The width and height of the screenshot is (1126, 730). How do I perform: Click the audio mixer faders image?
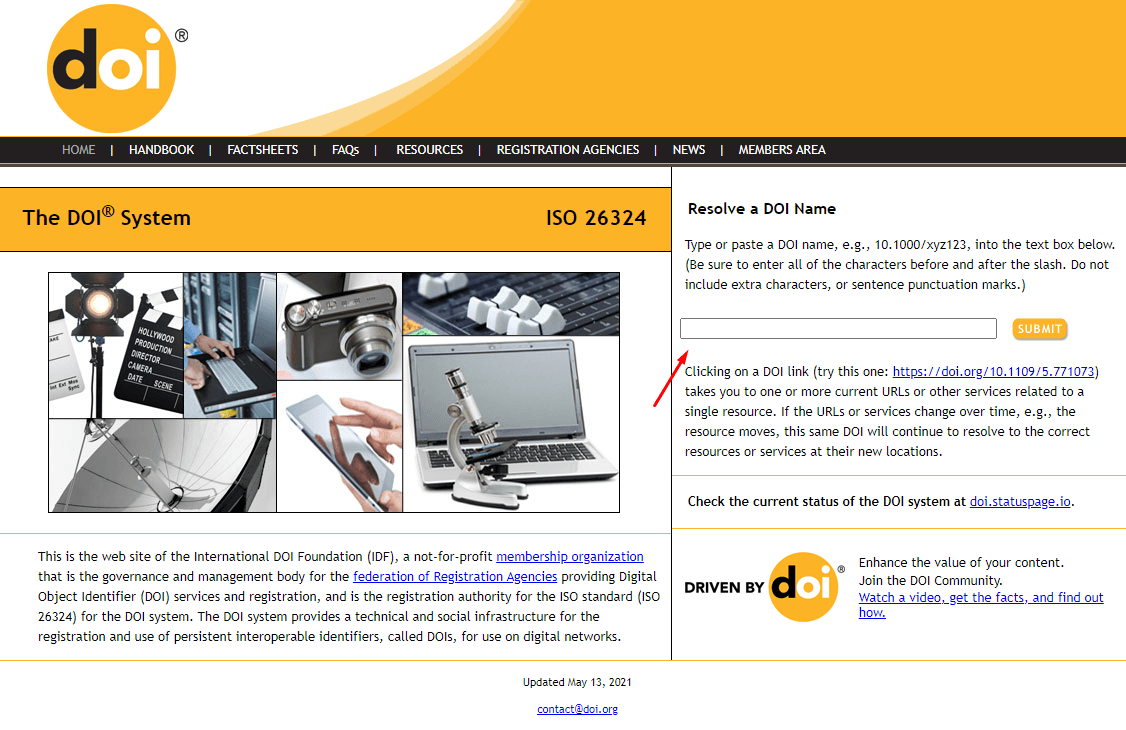pyautogui.click(x=511, y=304)
